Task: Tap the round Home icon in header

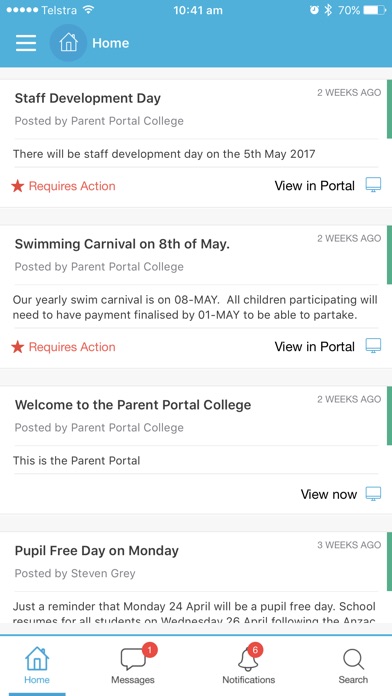Action: click(68, 43)
